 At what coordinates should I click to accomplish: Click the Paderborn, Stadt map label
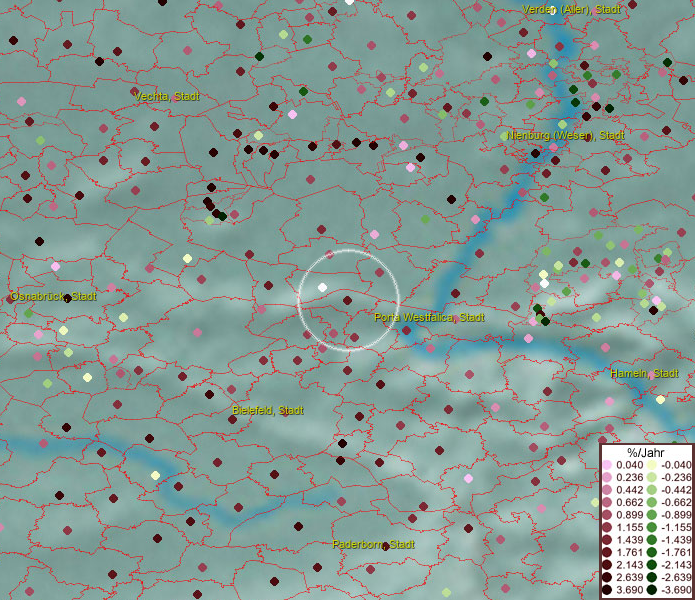tap(373, 544)
